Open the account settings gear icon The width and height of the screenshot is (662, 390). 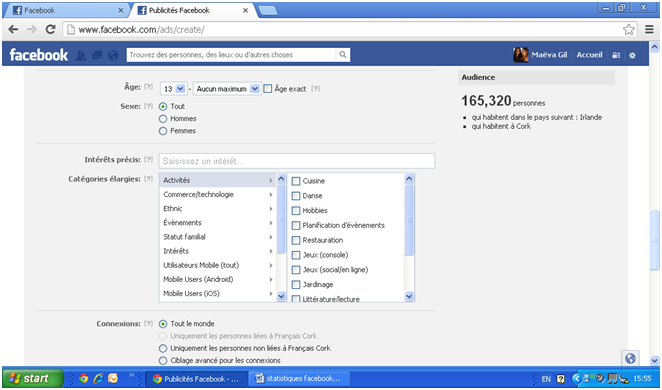tap(632, 55)
